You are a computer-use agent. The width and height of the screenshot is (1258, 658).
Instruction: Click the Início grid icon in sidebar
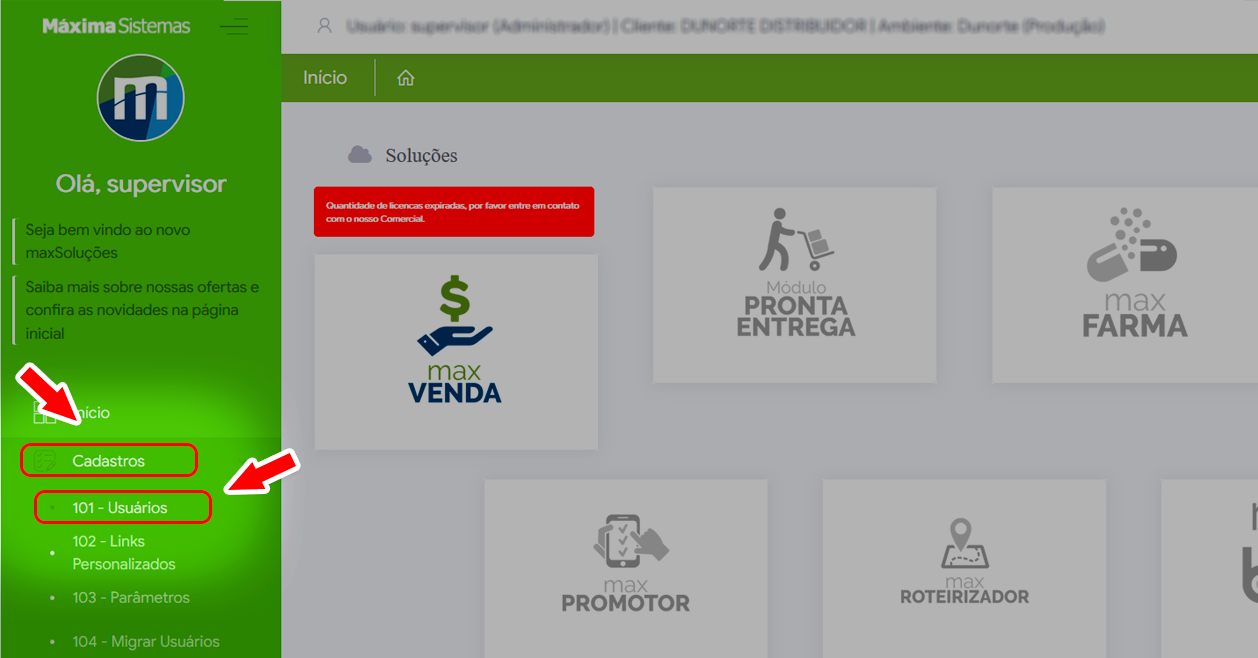tap(44, 413)
